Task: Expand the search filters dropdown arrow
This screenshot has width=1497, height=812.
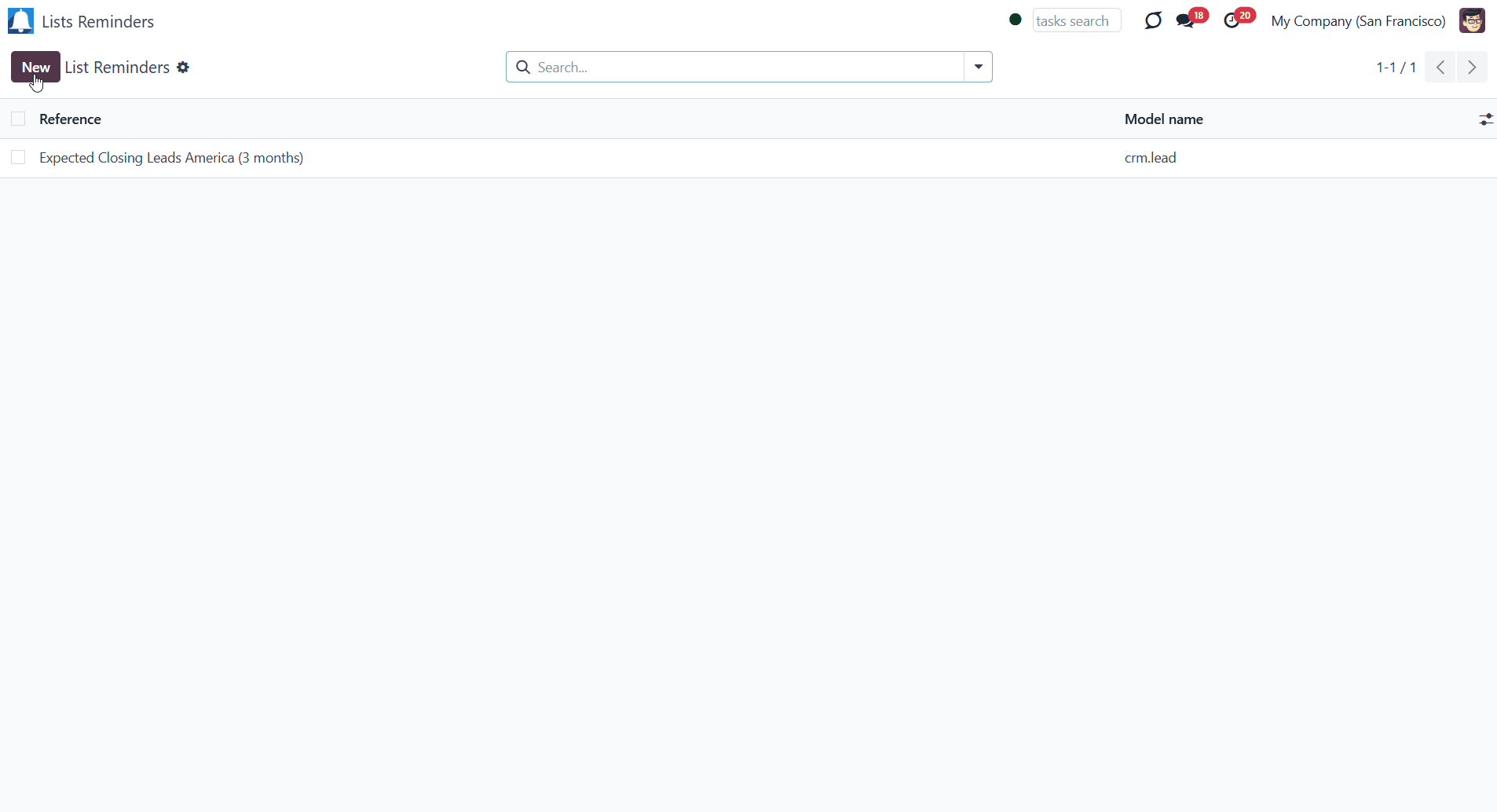Action: click(979, 67)
